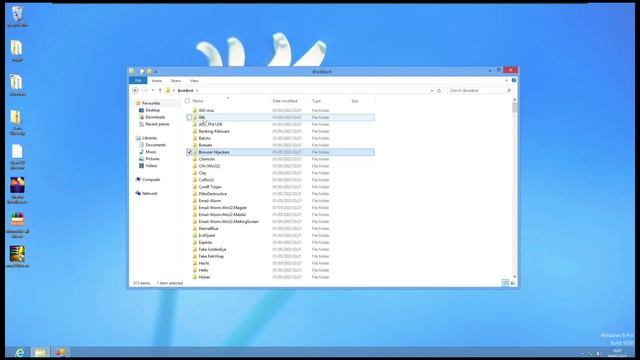Click the Properties quick access toolbar icon

142,71
